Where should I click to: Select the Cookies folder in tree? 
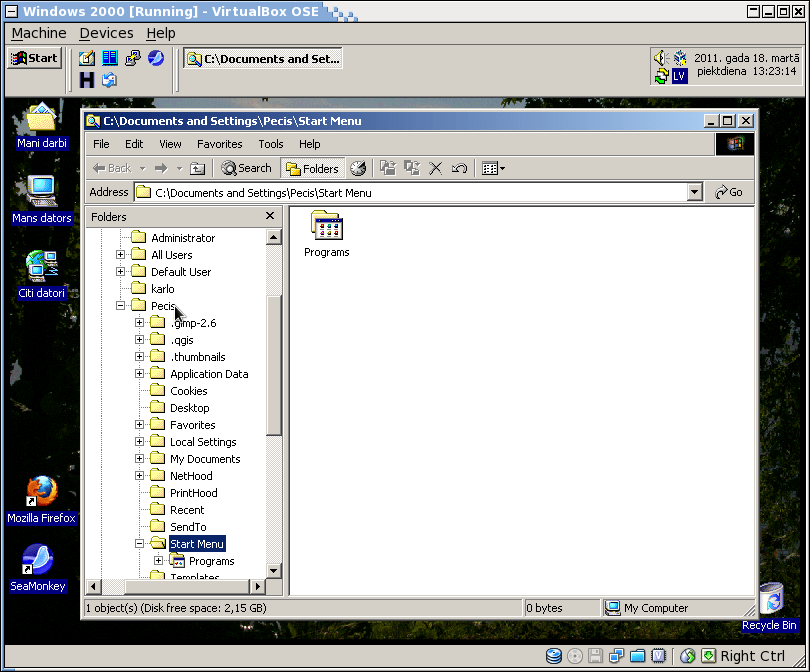point(189,391)
